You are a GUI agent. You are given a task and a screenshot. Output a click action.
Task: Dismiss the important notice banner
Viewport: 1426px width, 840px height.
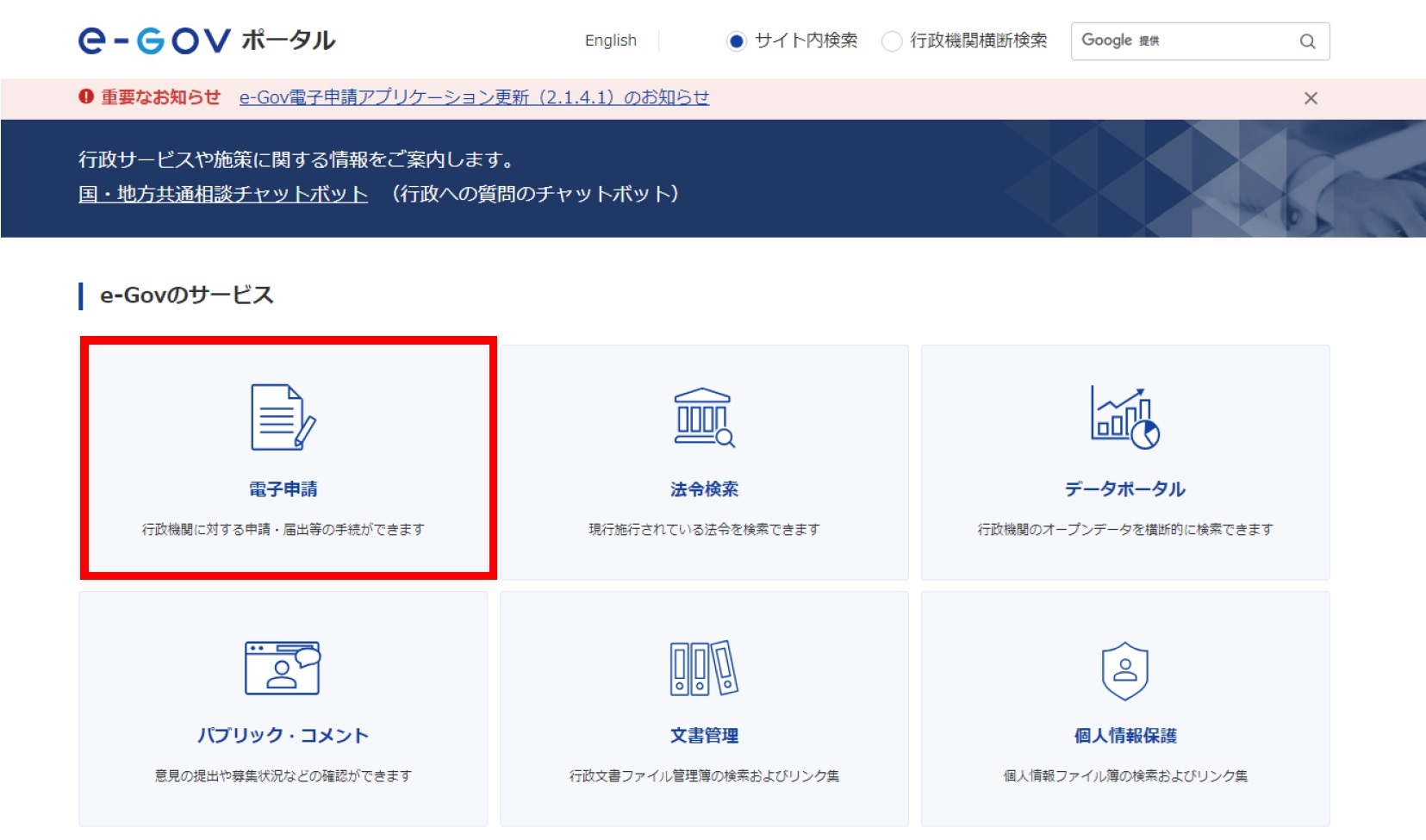(x=1311, y=98)
